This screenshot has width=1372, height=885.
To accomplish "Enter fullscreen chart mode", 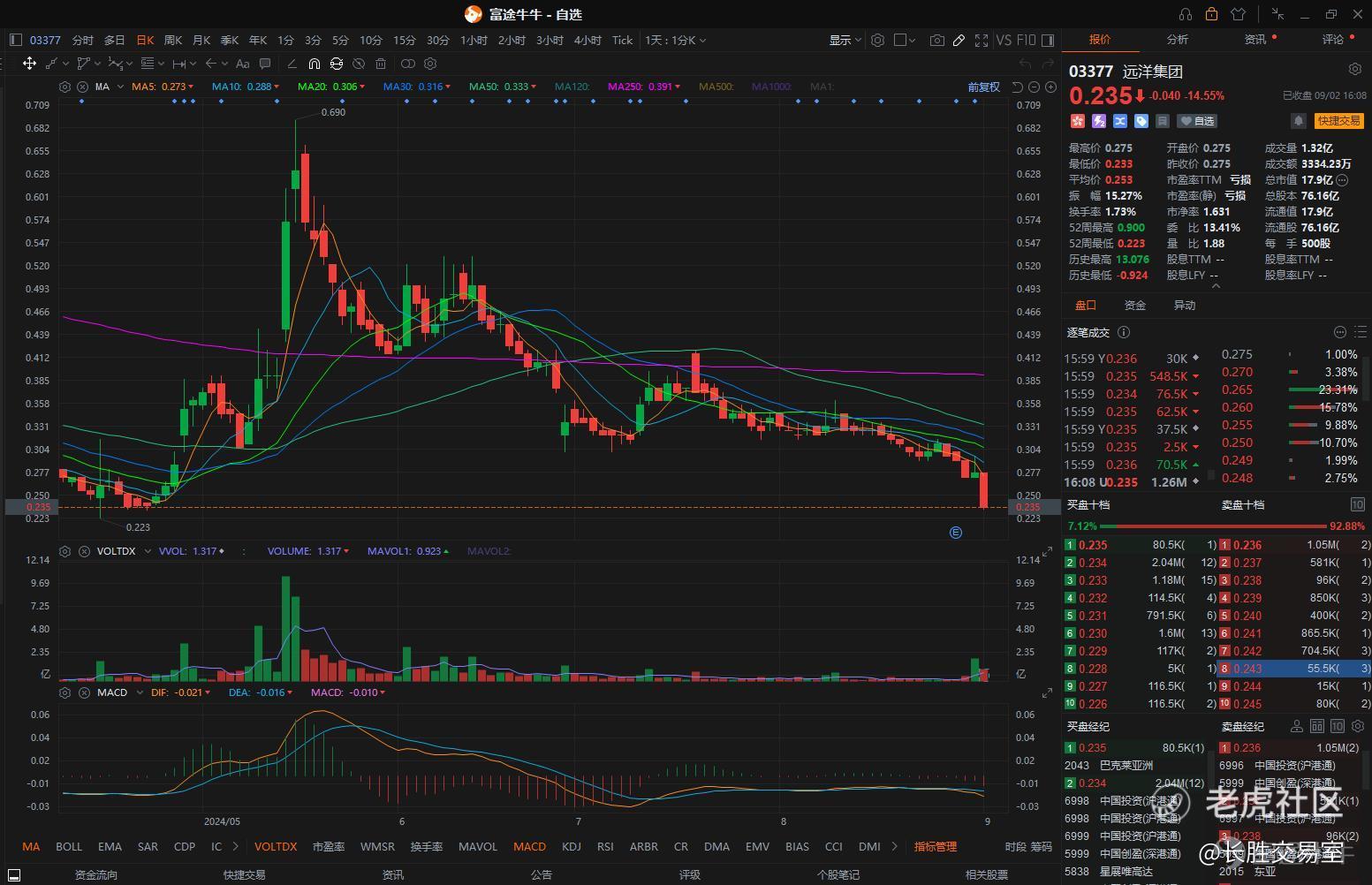I will pyautogui.click(x=981, y=40).
